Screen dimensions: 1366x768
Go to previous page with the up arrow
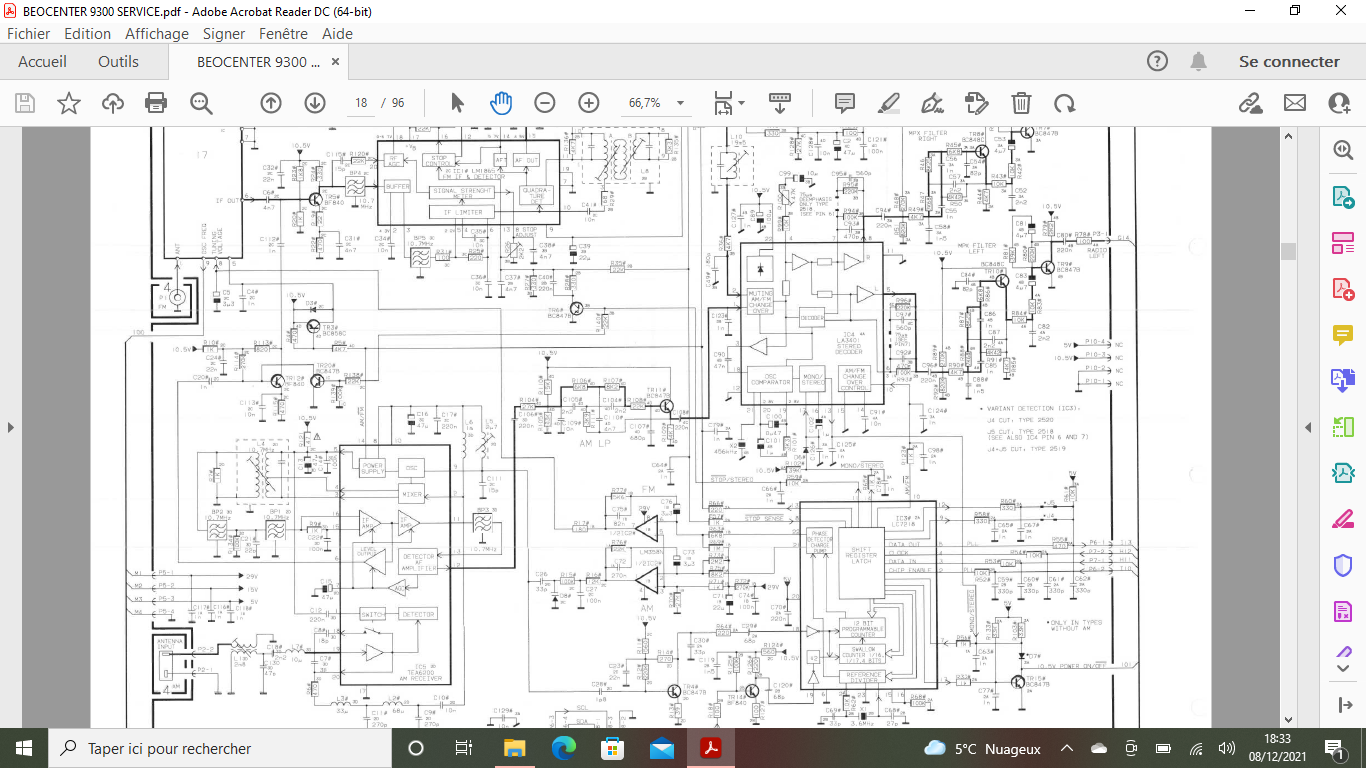(x=271, y=103)
